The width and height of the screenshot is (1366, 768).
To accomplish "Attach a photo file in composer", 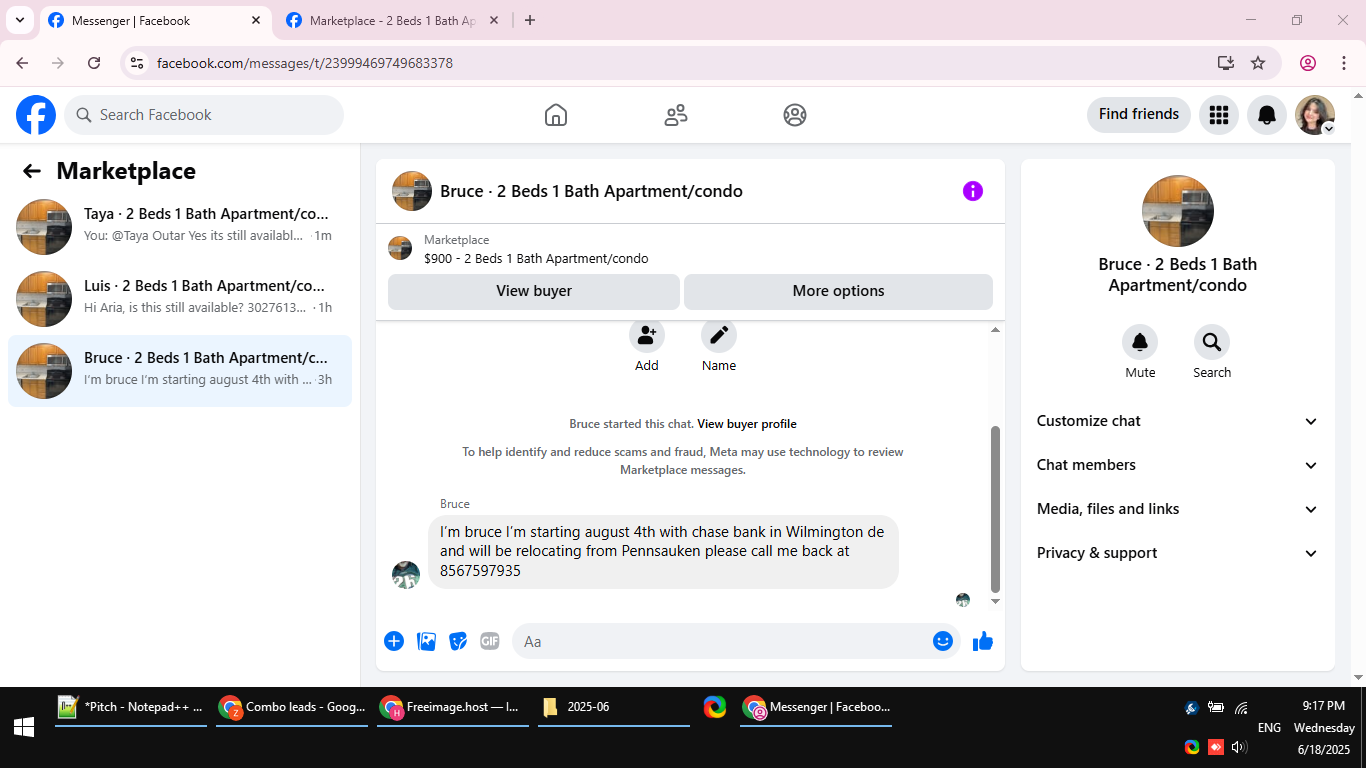I will pyautogui.click(x=427, y=641).
